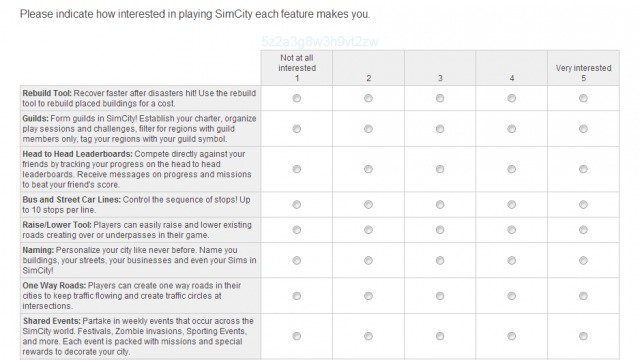Select rating 3 for One Way Roads

tap(440, 296)
